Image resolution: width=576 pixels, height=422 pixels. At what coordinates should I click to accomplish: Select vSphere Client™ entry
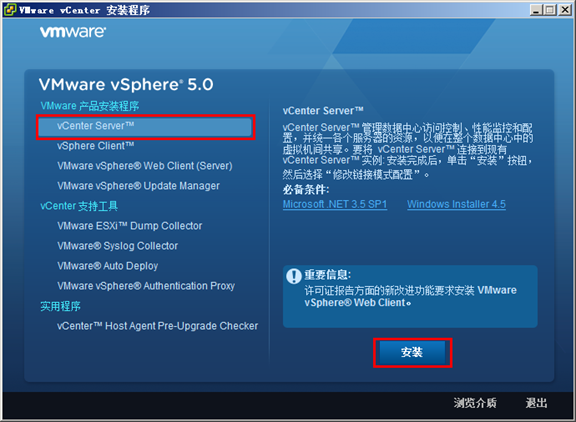click(96, 146)
